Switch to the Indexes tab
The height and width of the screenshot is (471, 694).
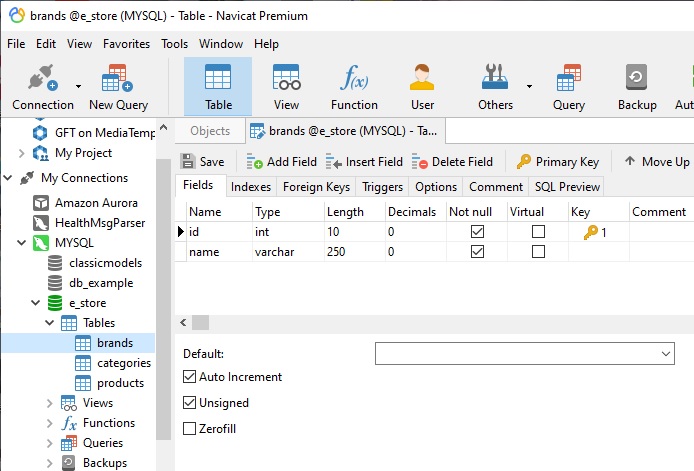[251, 187]
